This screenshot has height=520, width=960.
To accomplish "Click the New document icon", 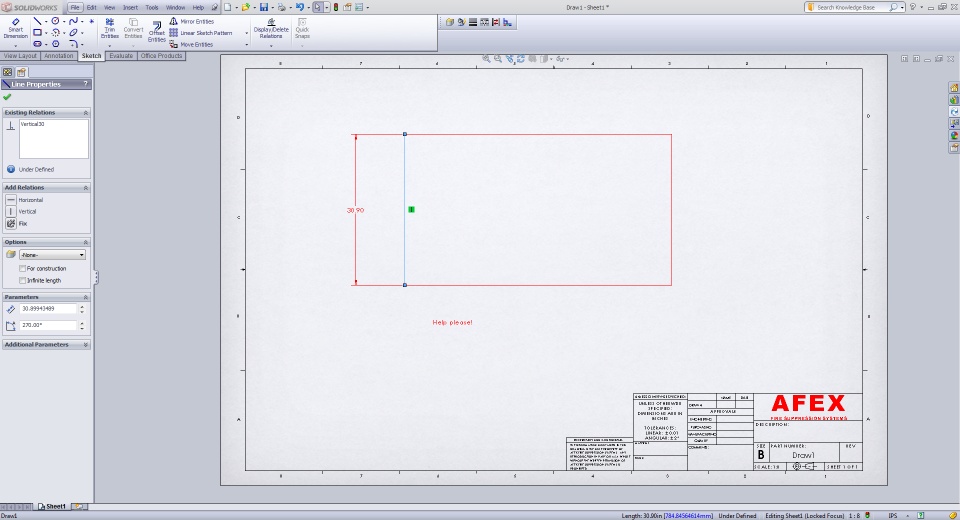I will tap(227, 7).
